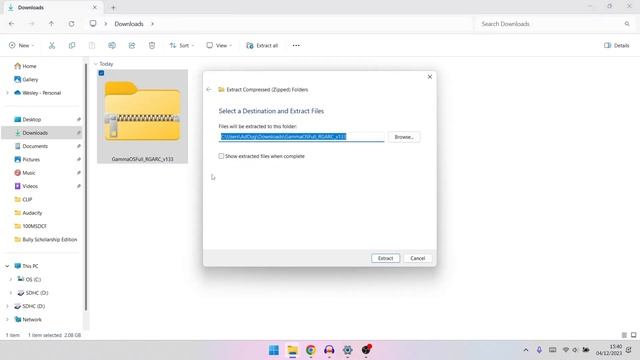
Task: Close the Extract Compressed Folders dialog
Action: tap(430, 77)
